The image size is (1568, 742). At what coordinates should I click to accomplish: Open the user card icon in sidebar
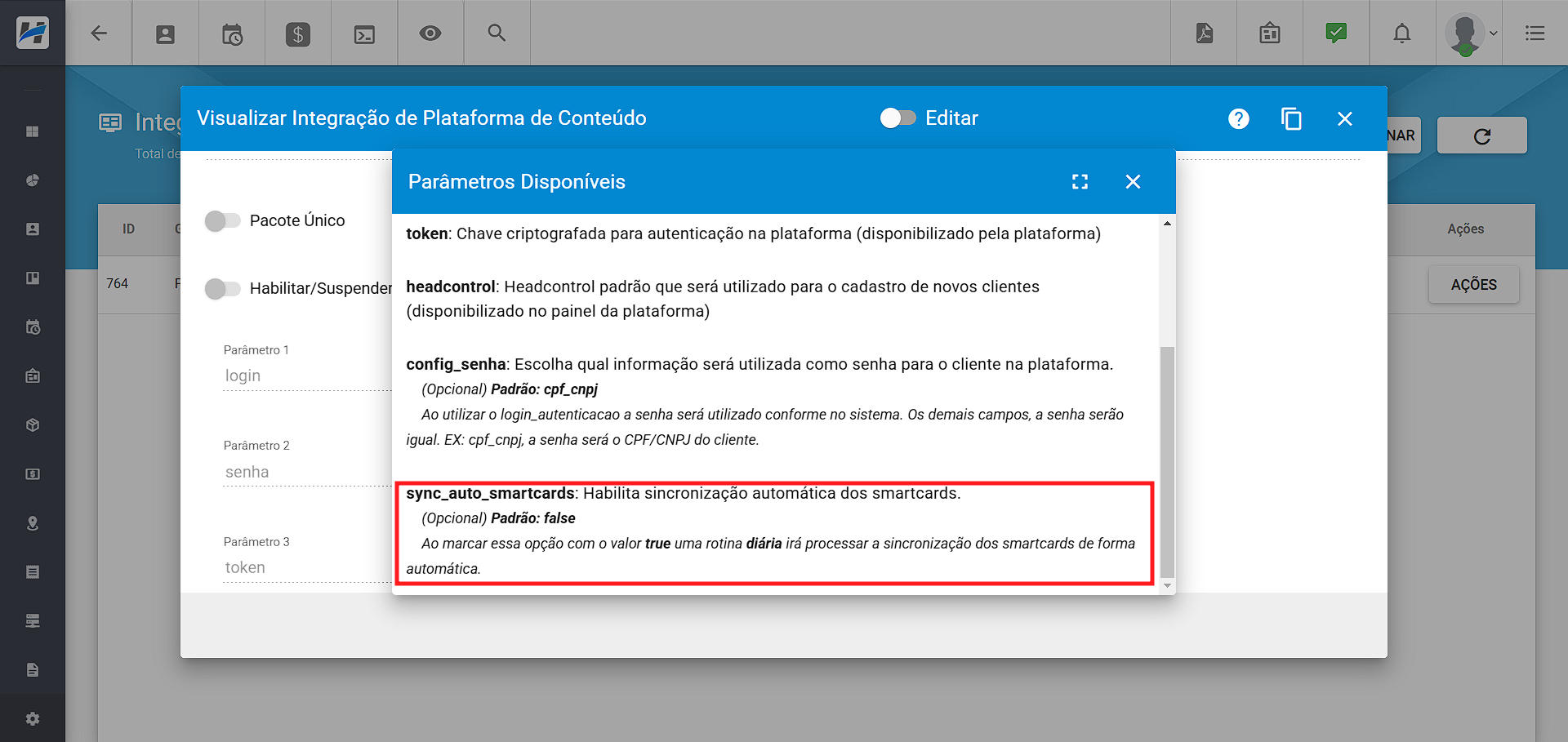click(33, 229)
